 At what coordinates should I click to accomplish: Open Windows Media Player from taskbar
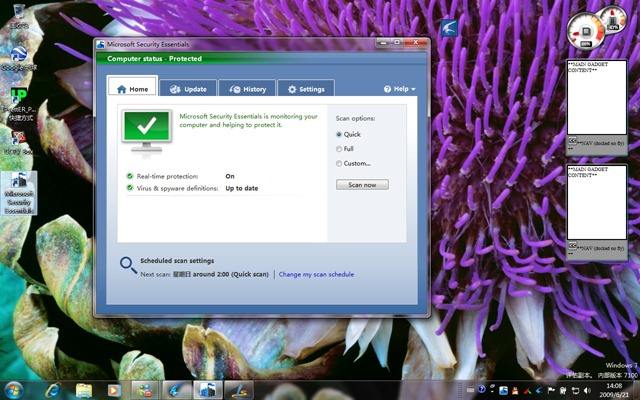pyautogui.click(x=114, y=390)
